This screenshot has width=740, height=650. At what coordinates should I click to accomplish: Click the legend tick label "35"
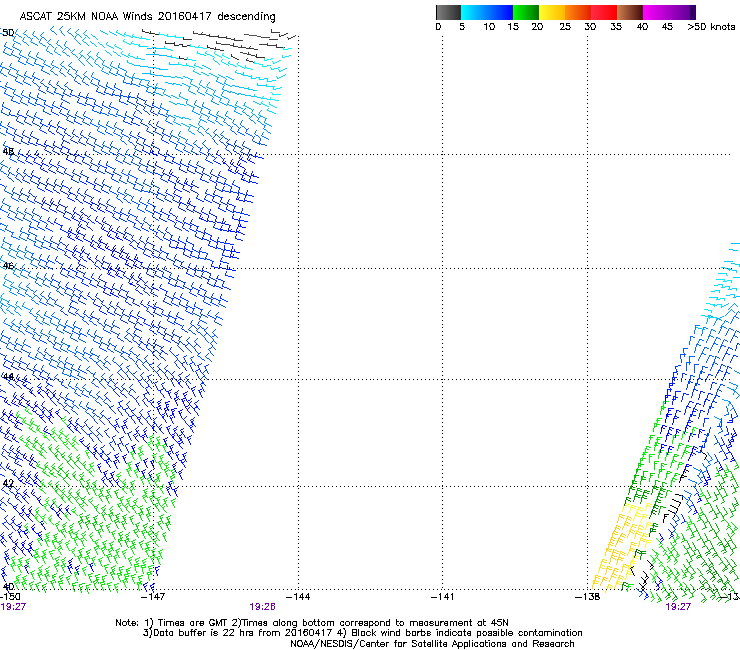pos(616,27)
